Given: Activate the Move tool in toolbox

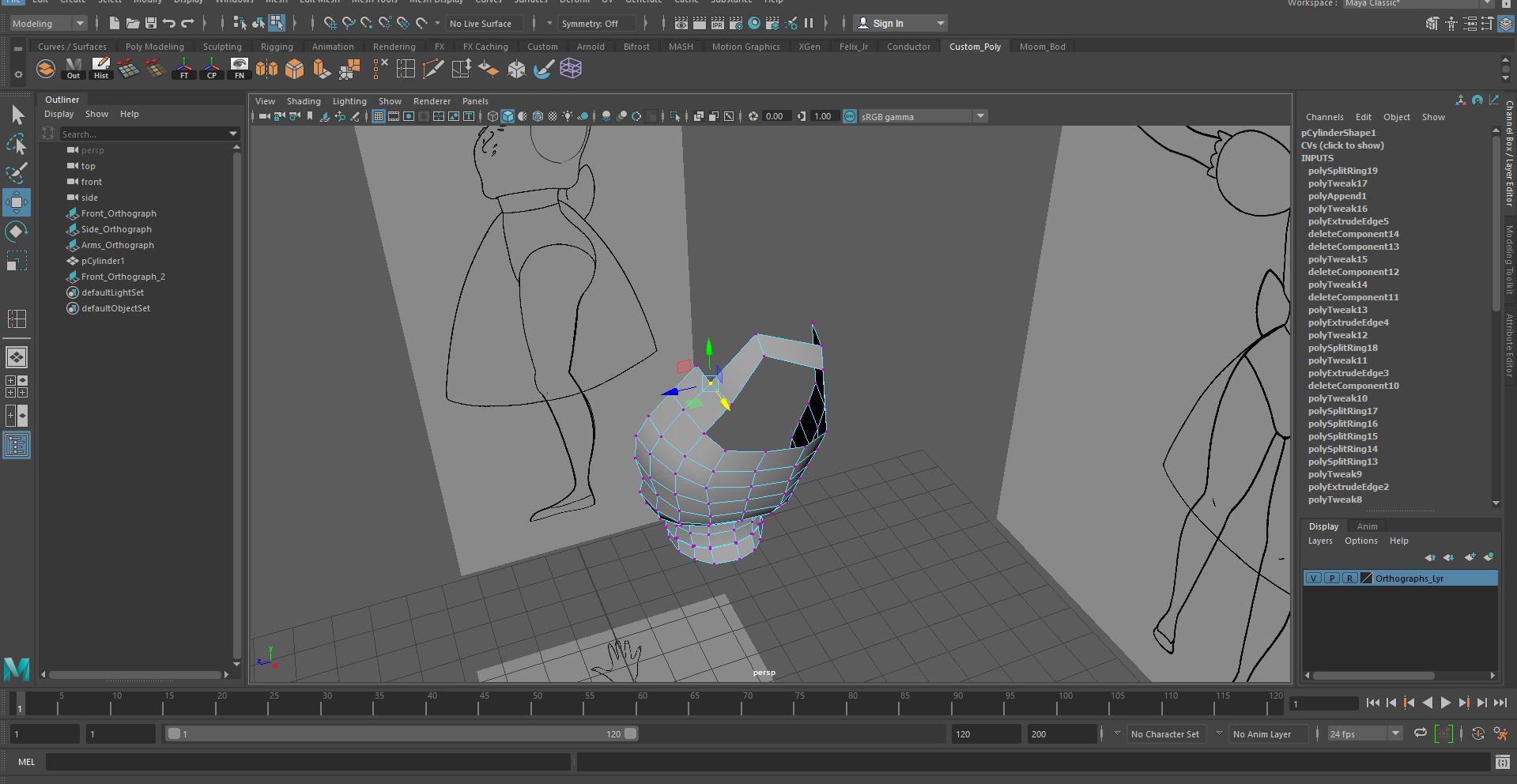Looking at the screenshot, I should 17,202.
